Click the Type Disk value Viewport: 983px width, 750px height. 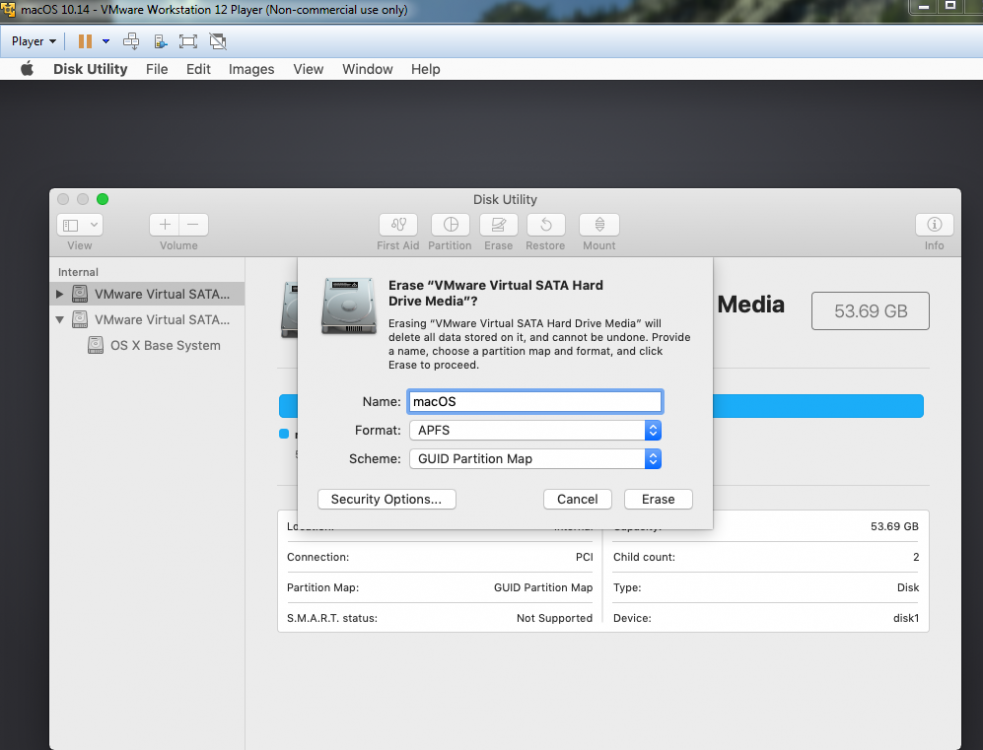point(908,588)
